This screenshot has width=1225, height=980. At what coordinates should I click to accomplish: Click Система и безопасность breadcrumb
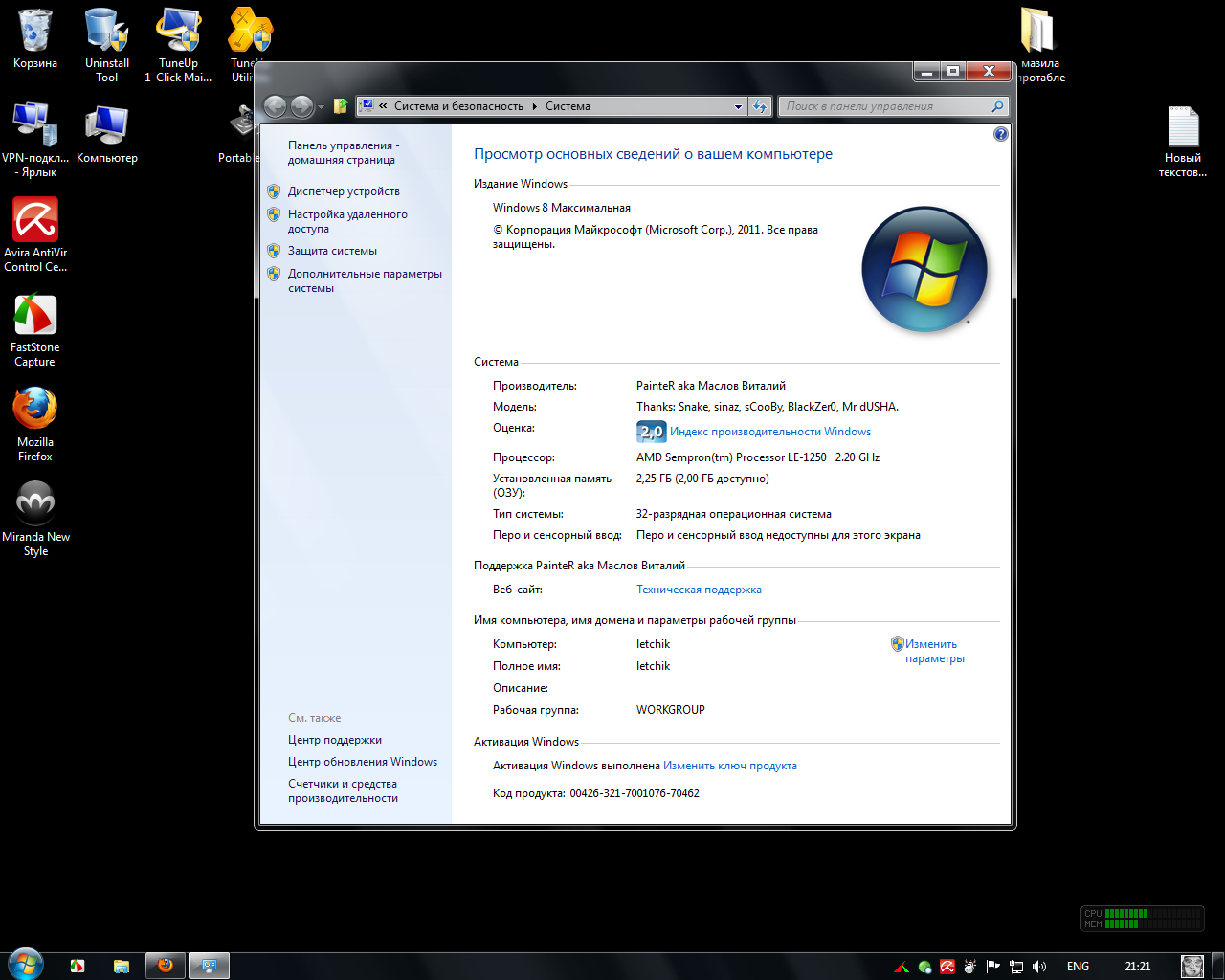(x=458, y=106)
